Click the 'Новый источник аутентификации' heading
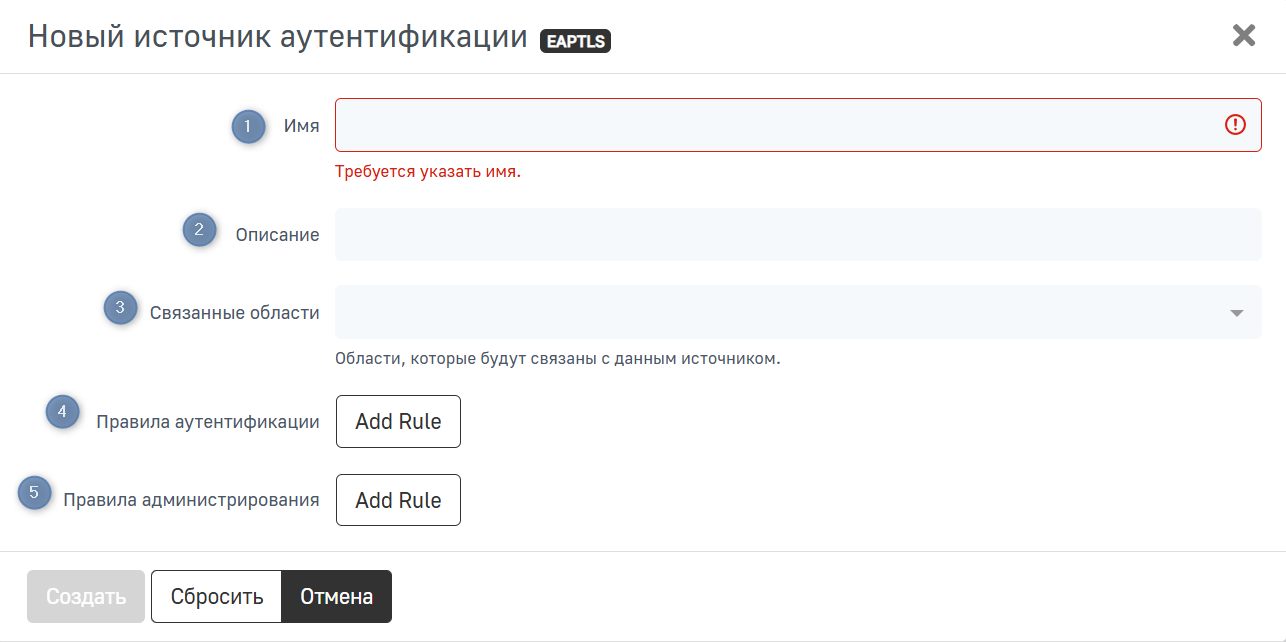Screen dimensions: 1286x642 pyautogui.click(x=277, y=37)
